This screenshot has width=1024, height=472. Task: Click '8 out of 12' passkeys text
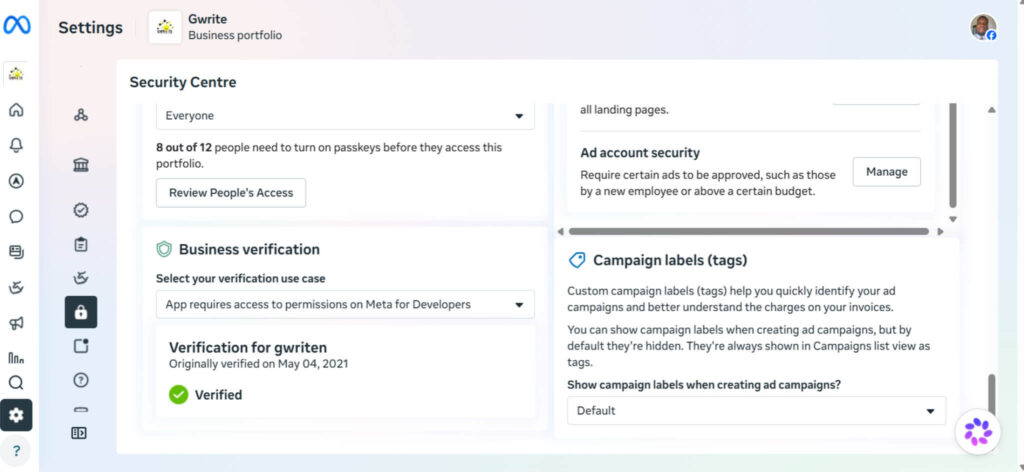(x=184, y=148)
